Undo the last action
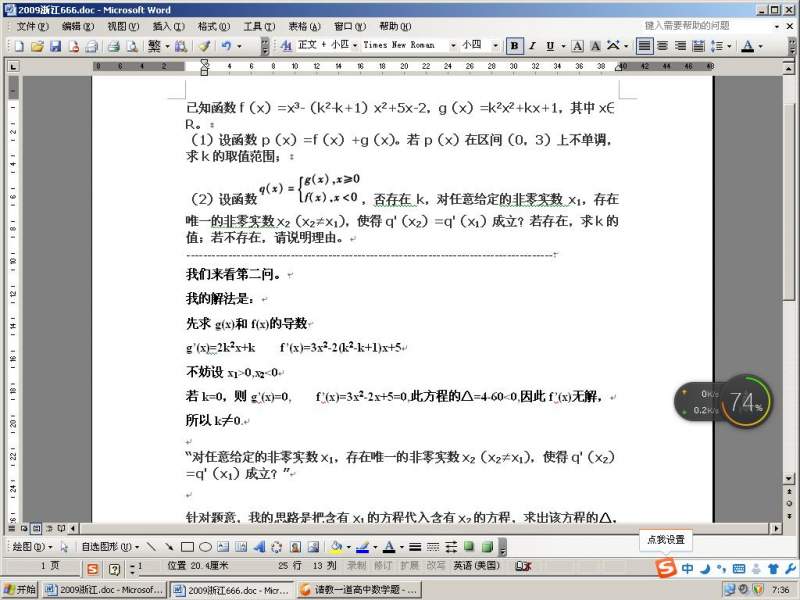The height and width of the screenshot is (600, 800). point(226,46)
